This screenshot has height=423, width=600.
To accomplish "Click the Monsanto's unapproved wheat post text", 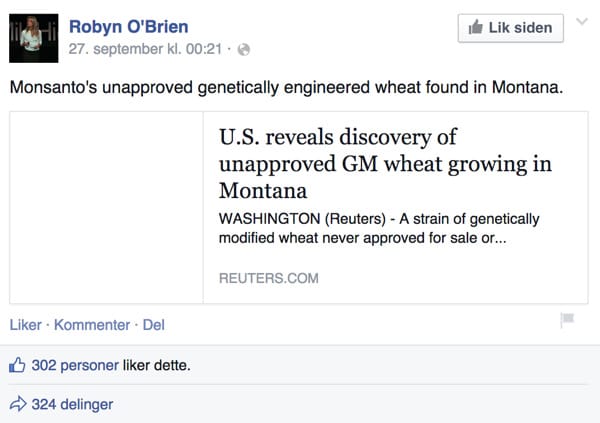I will 286,87.
